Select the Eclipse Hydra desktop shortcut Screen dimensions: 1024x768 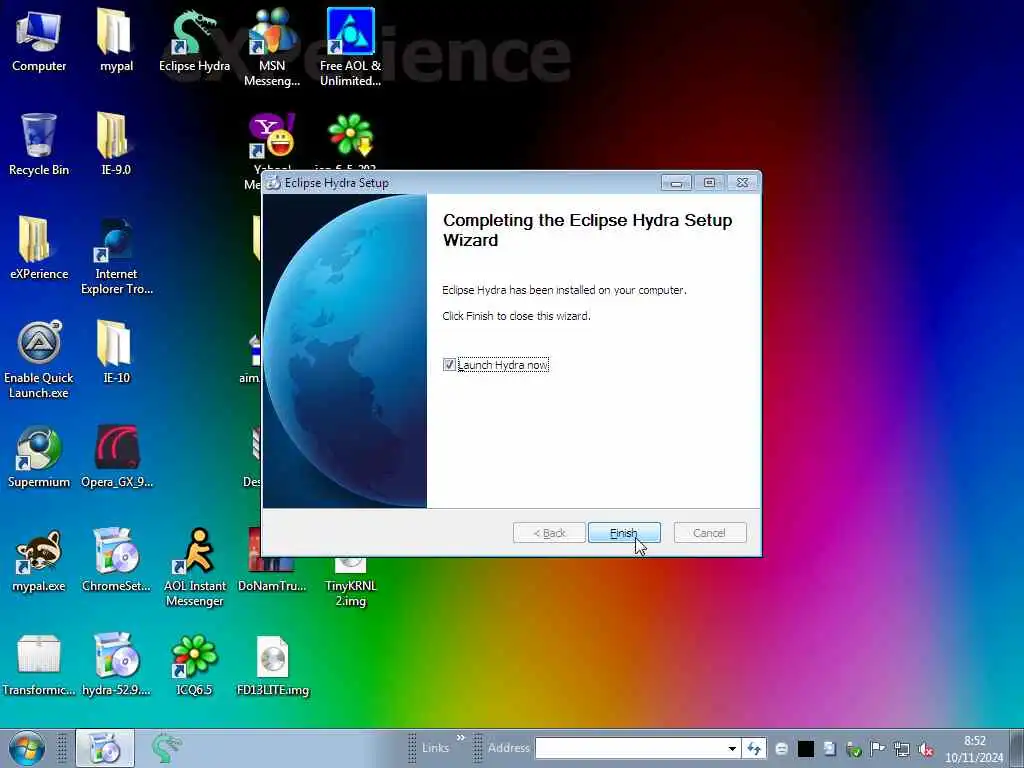click(x=194, y=41)
